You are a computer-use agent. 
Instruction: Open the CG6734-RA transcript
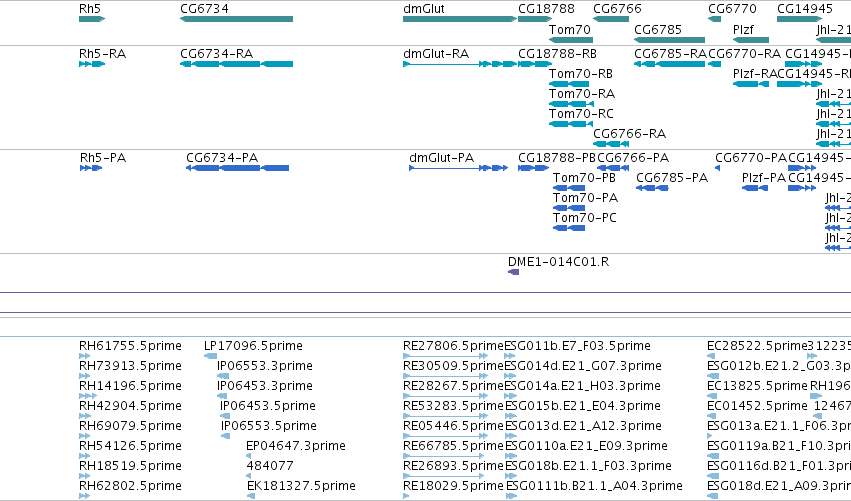(x=217, y=54)
